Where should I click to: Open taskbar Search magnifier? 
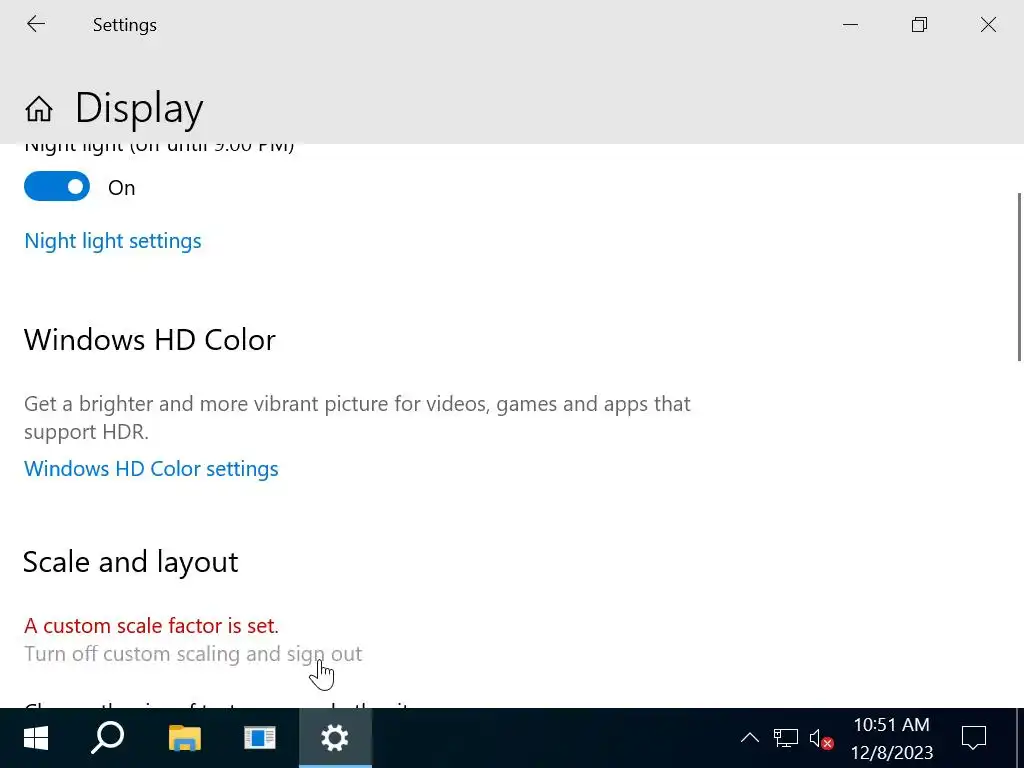pyautogui.click(x=108, y=739)
